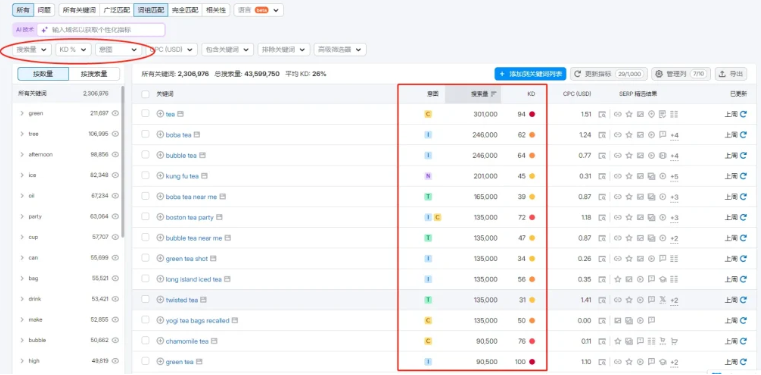
Task: Click SERP snapshot icon in yogi tea bags recalled row
Action: pos(602,321)
